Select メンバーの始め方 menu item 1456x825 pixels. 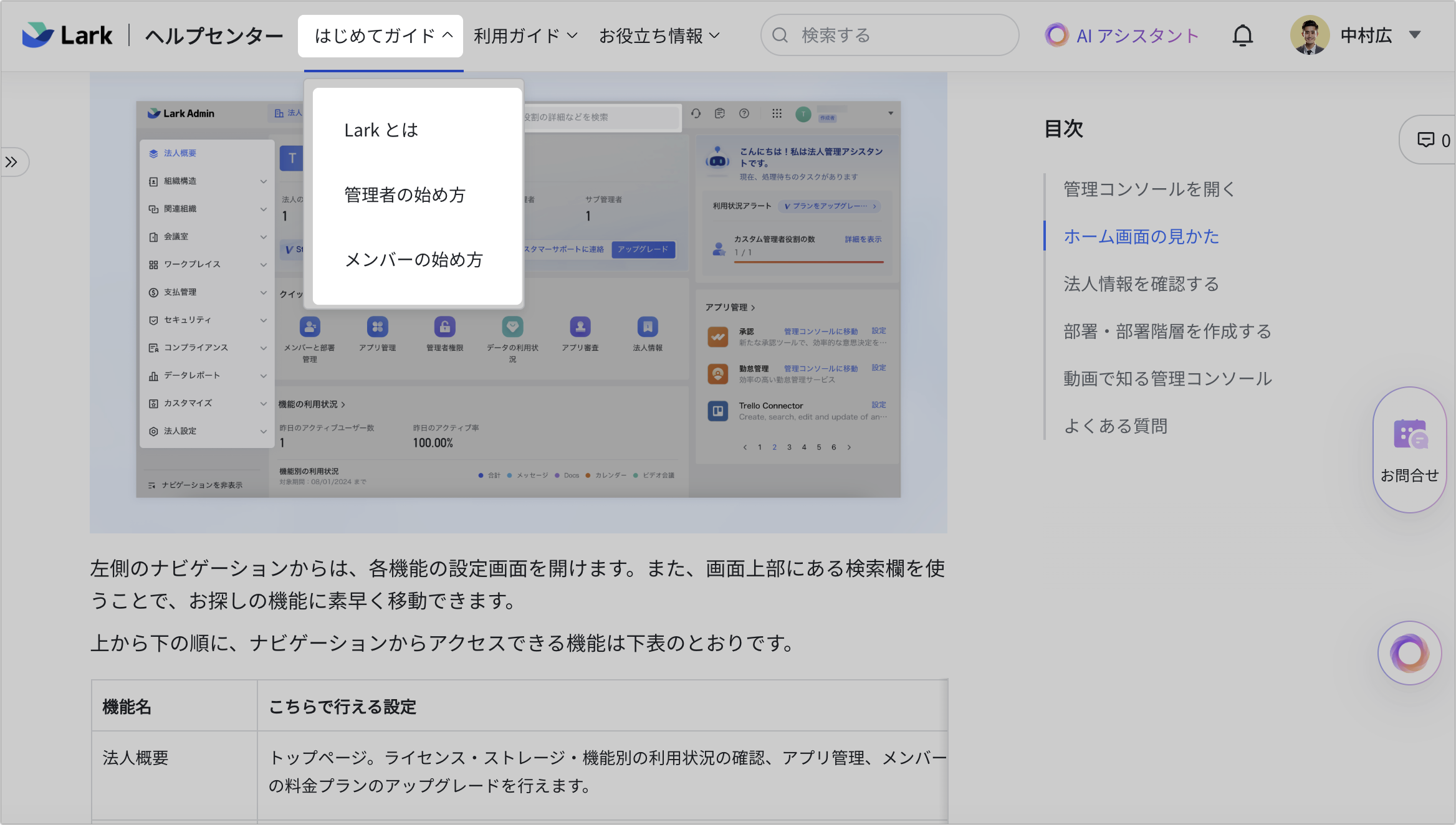[413, 260]
